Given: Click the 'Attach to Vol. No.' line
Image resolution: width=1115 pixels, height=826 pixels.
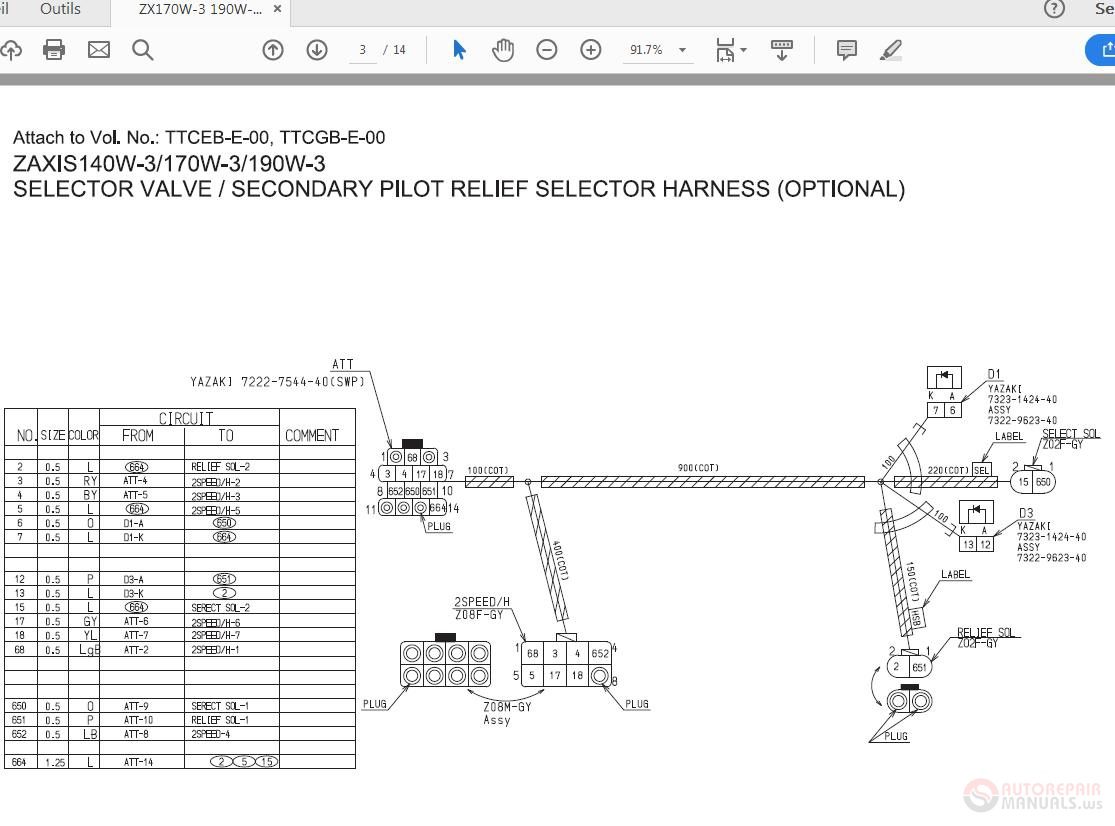Looking at the screenshot, I should pos(199,137).
